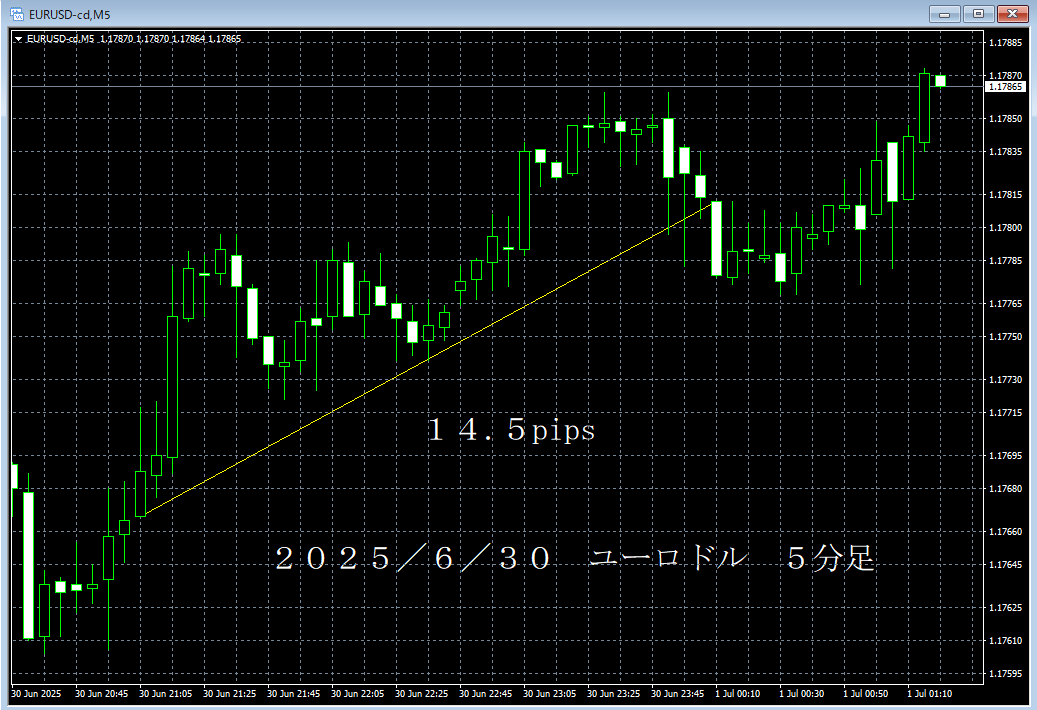Click the 1 Jul 00:10 time axis label
The height and width of the screenshot is (710, 1037).
[740, 693]
